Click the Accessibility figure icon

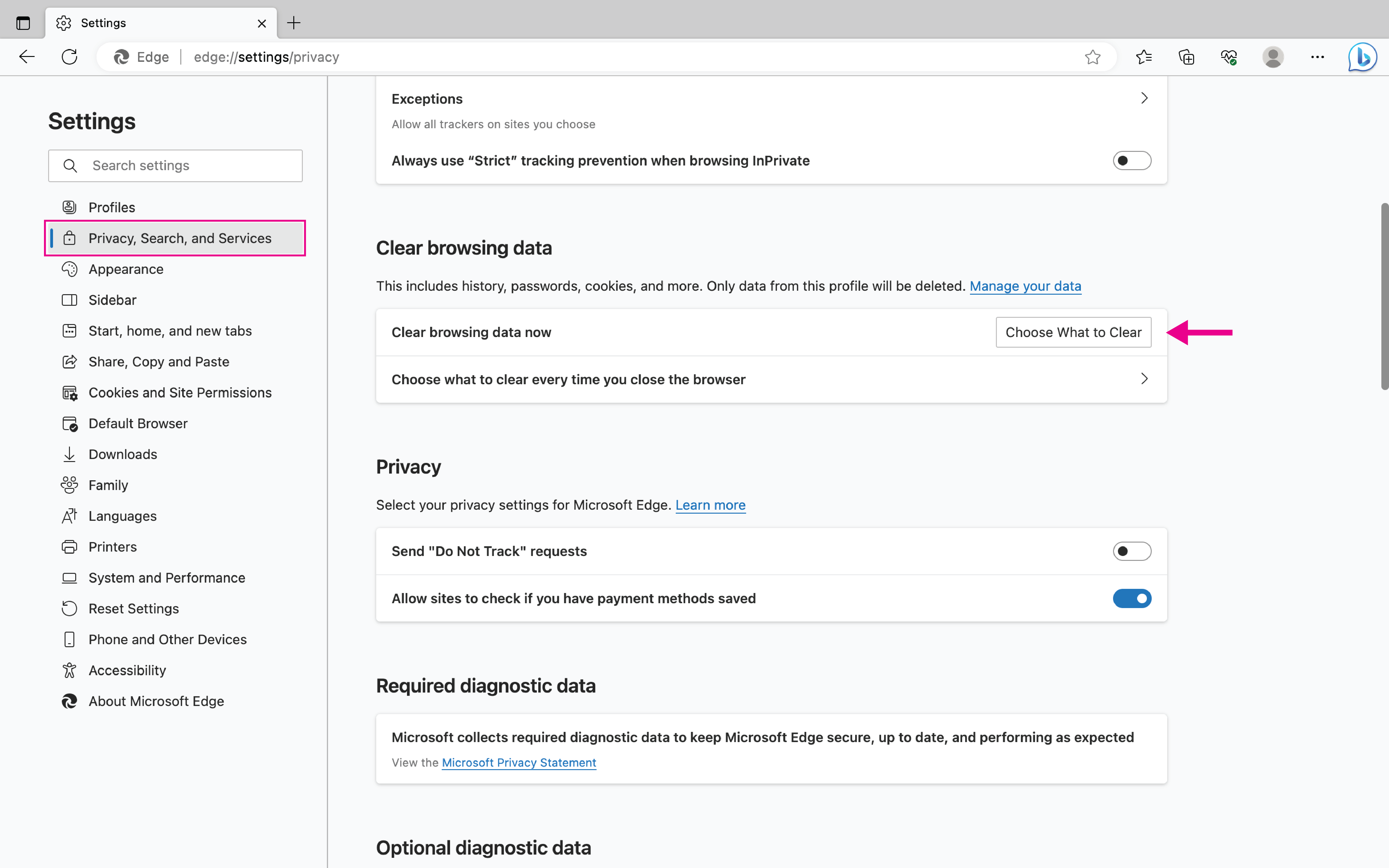click(69, 671)
